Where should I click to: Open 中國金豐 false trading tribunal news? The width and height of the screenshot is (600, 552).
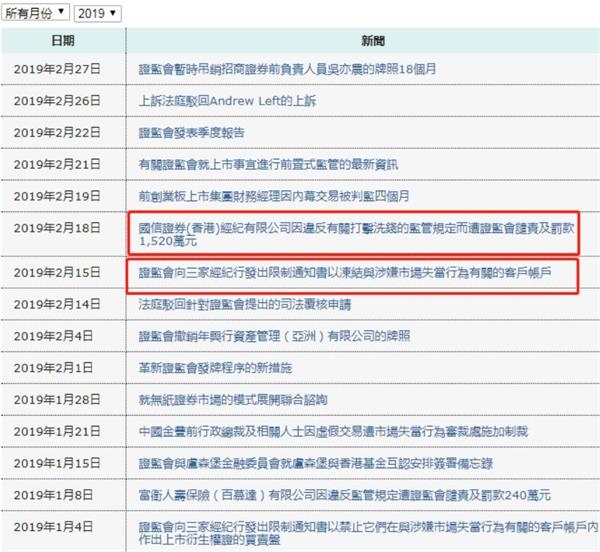[333, 431]
